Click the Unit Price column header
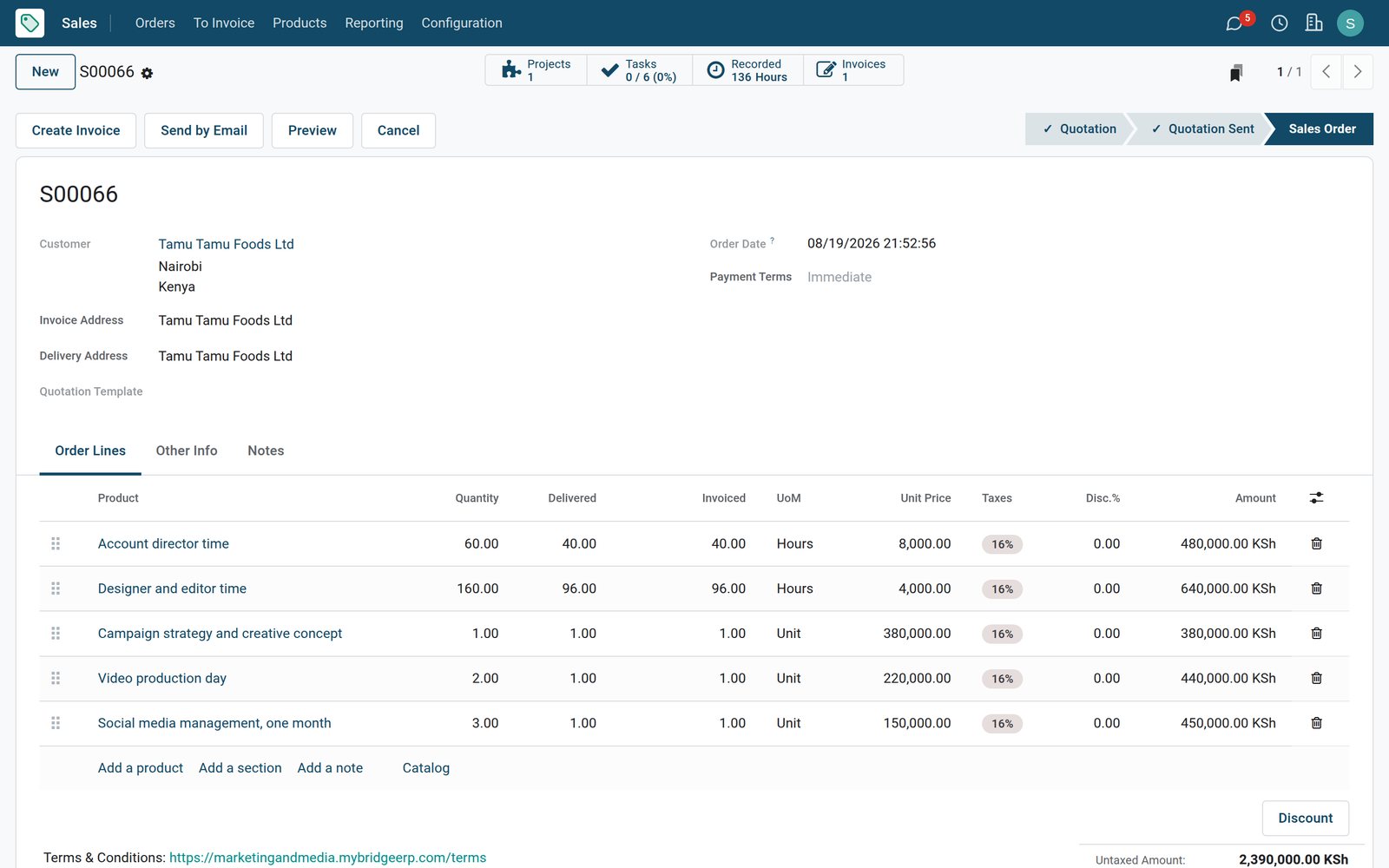 (x=925, y=498)
